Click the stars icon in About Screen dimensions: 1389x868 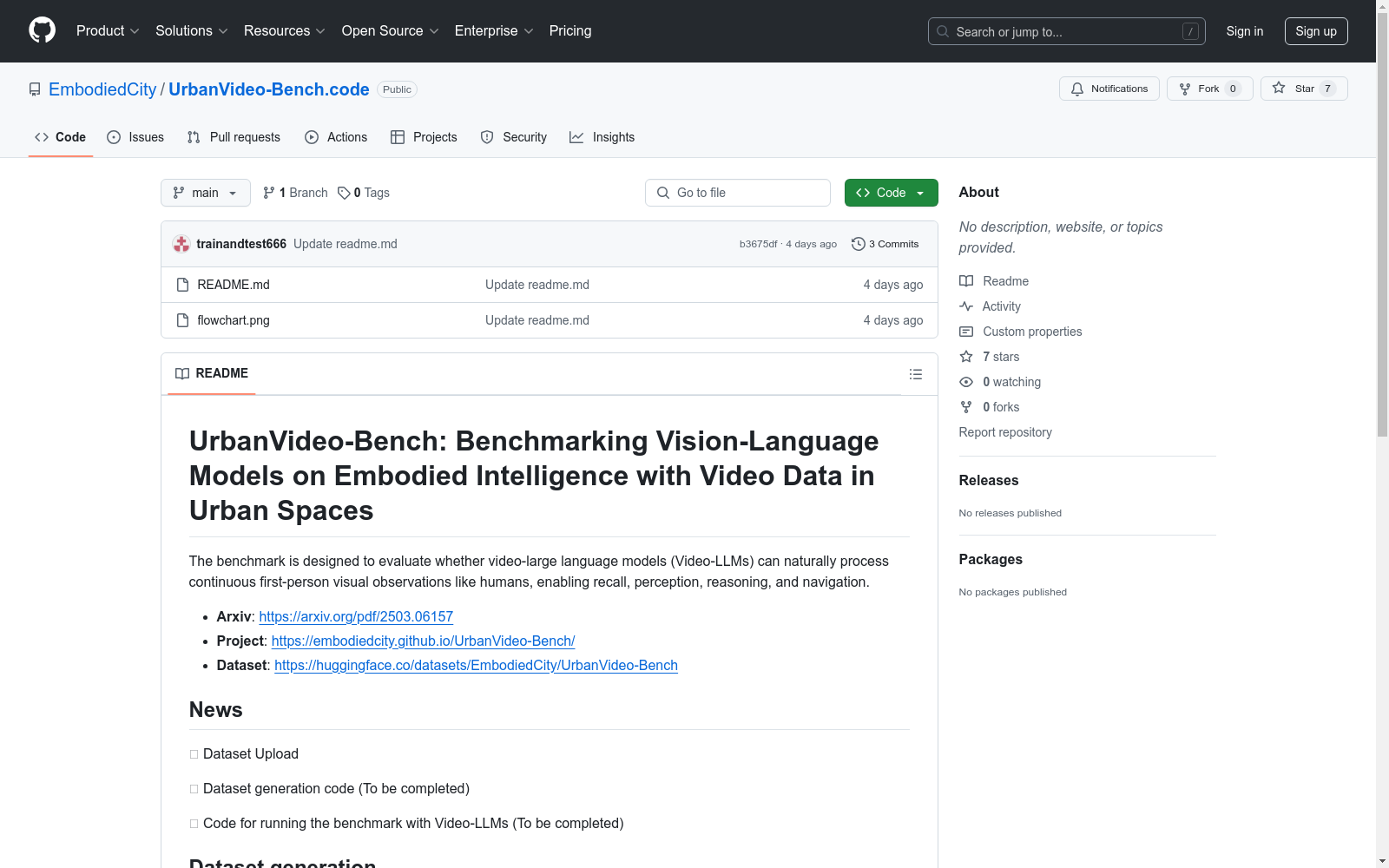(966, 357)
